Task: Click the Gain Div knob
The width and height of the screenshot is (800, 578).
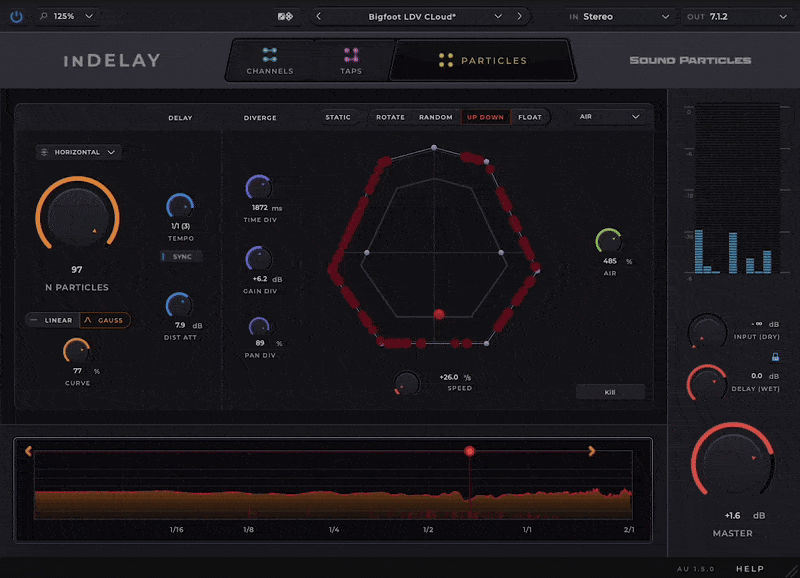Action: (259, 259)
